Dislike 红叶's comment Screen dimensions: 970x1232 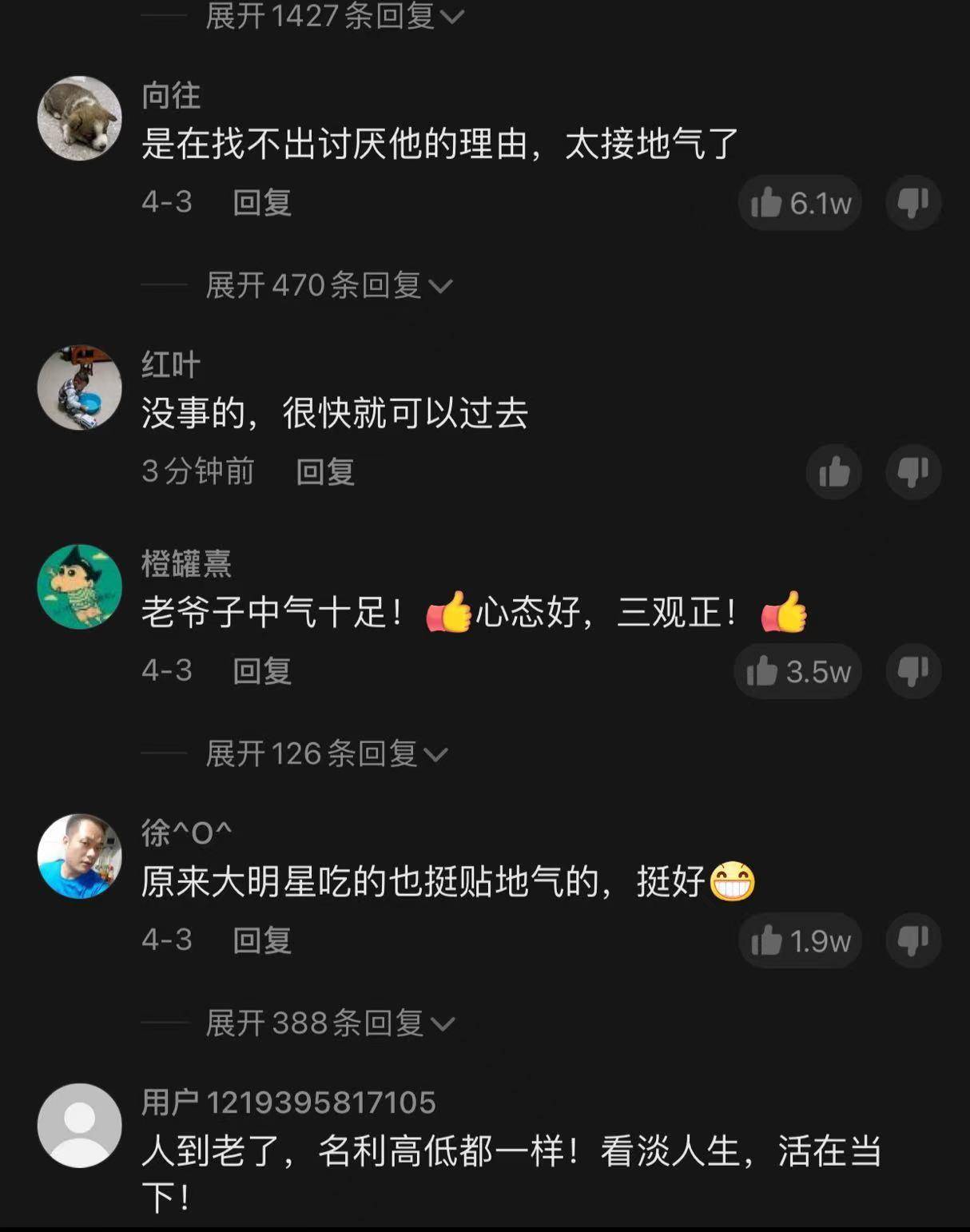click(x=913, y=472)
